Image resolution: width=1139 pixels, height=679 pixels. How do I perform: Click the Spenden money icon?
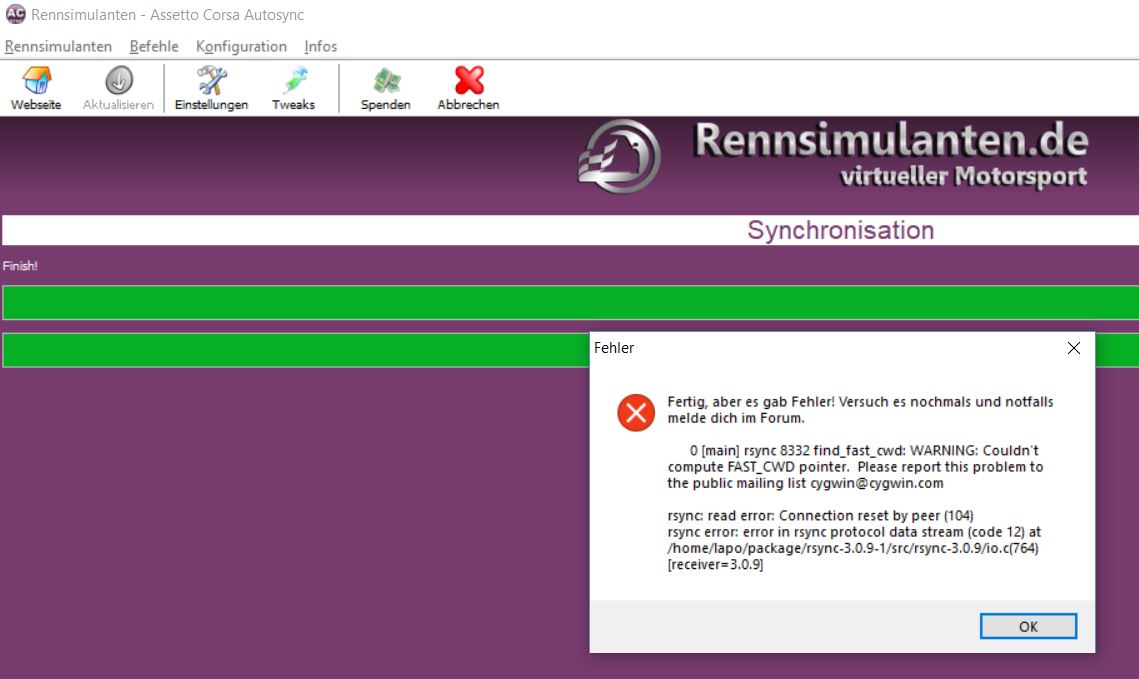coord(385,88)
